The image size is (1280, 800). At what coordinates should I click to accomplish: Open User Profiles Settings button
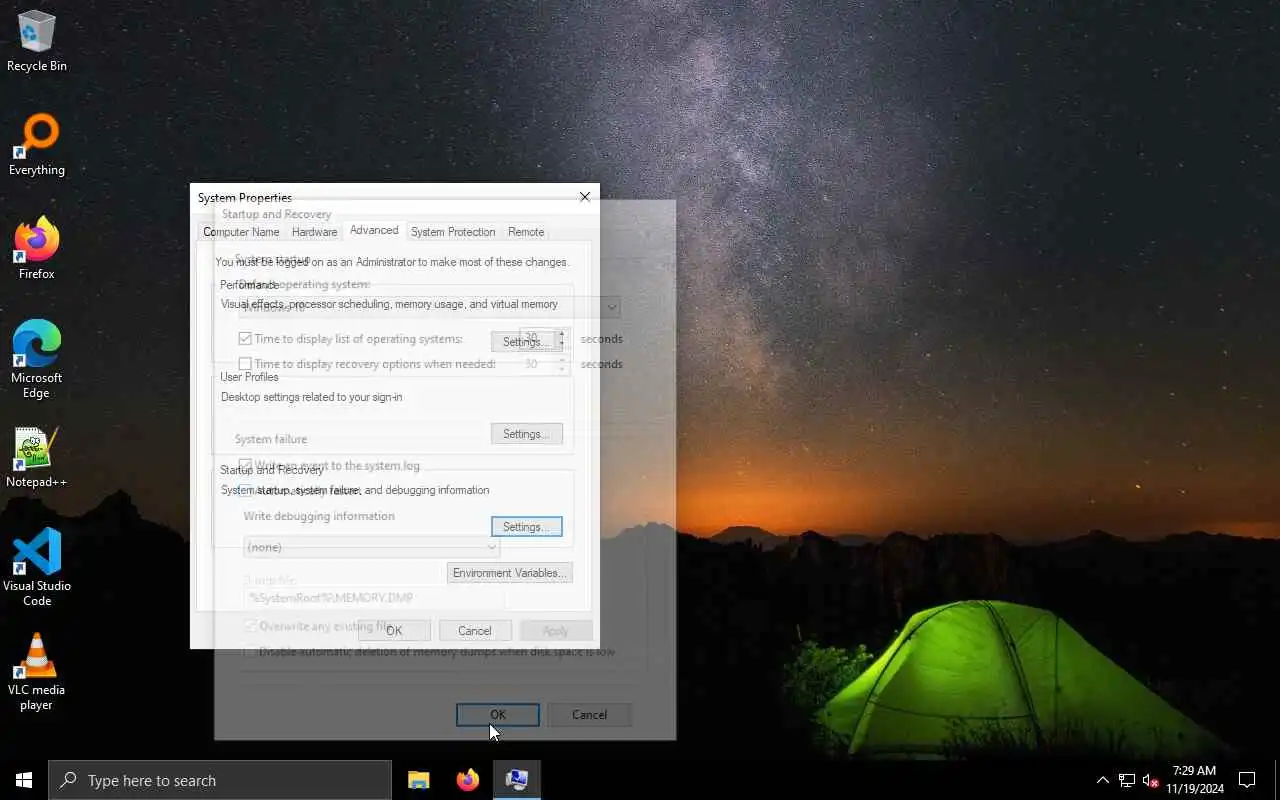tap(526, 434)
